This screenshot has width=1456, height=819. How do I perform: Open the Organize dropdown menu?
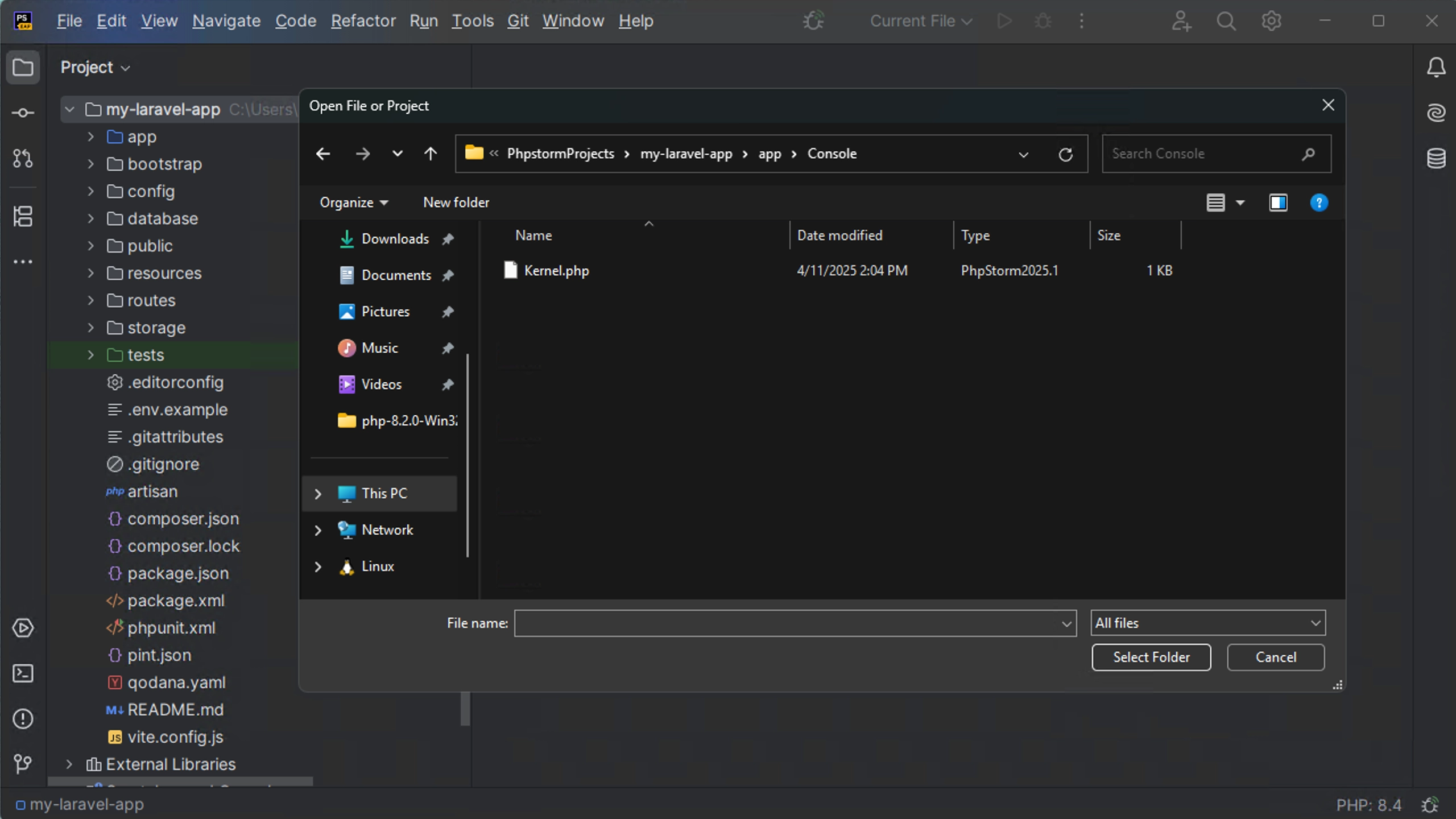pos(354,202)
